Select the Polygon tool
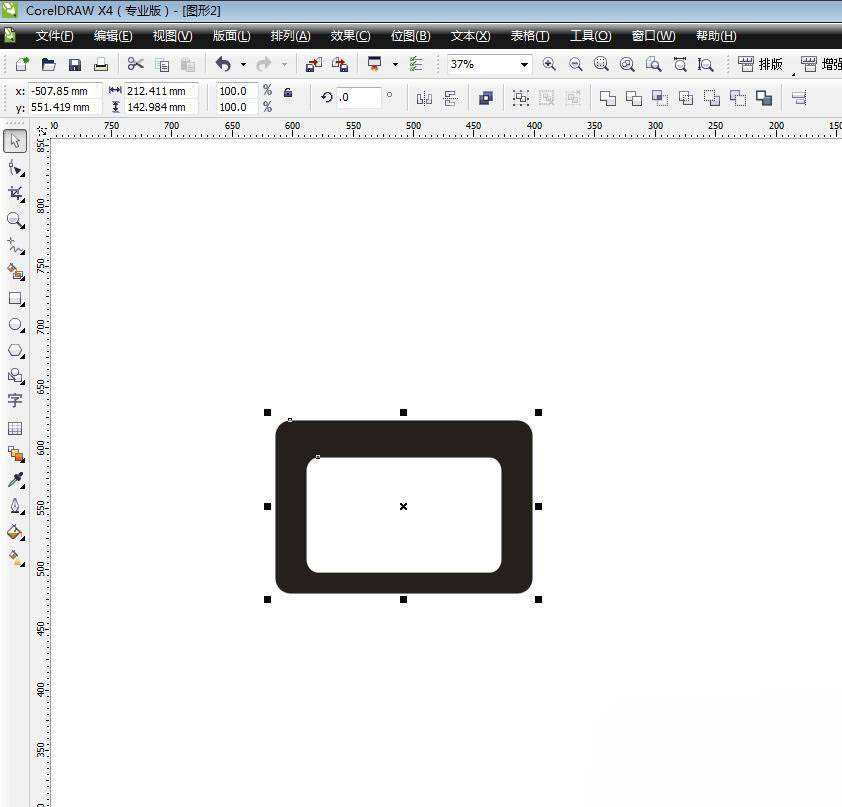 point(15,351)
